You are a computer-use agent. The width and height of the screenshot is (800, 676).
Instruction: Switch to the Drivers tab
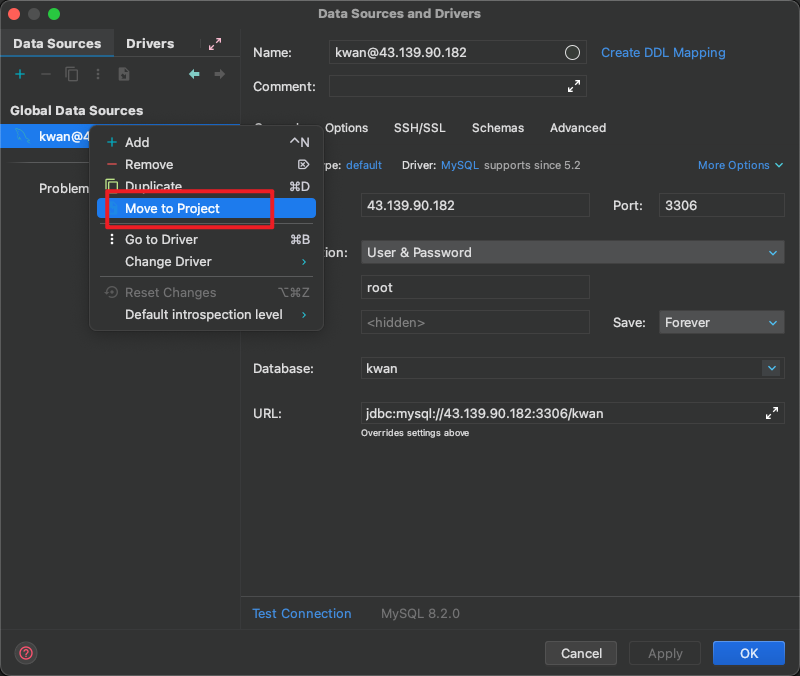pyautogui.click(x=150, y=43)
